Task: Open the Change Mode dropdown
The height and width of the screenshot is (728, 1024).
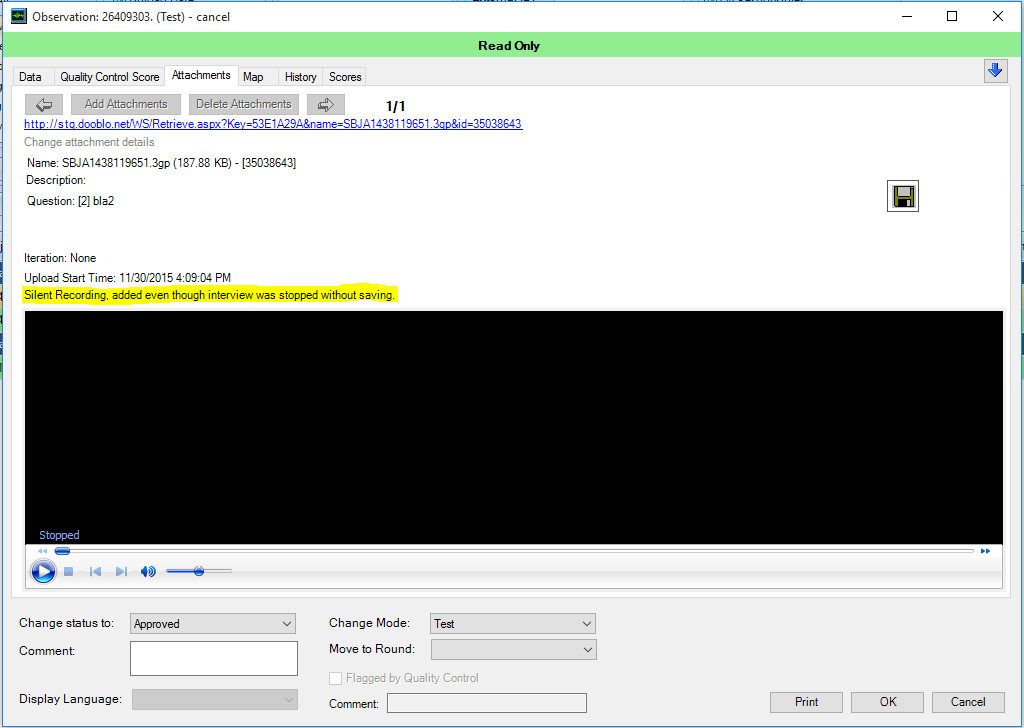Action: 513,624
